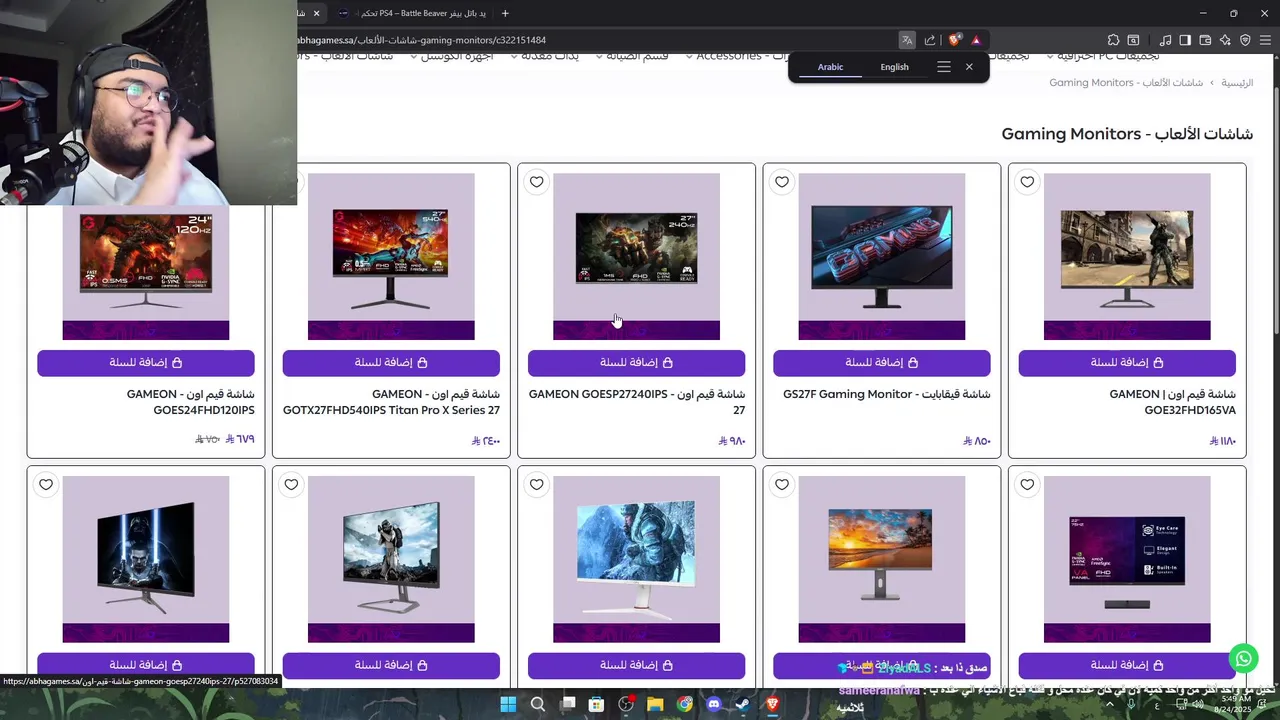This screenshot has width=1280, height=720.
Task: Toggle the browser sidebar panel icon
Action: point(1185,40)
